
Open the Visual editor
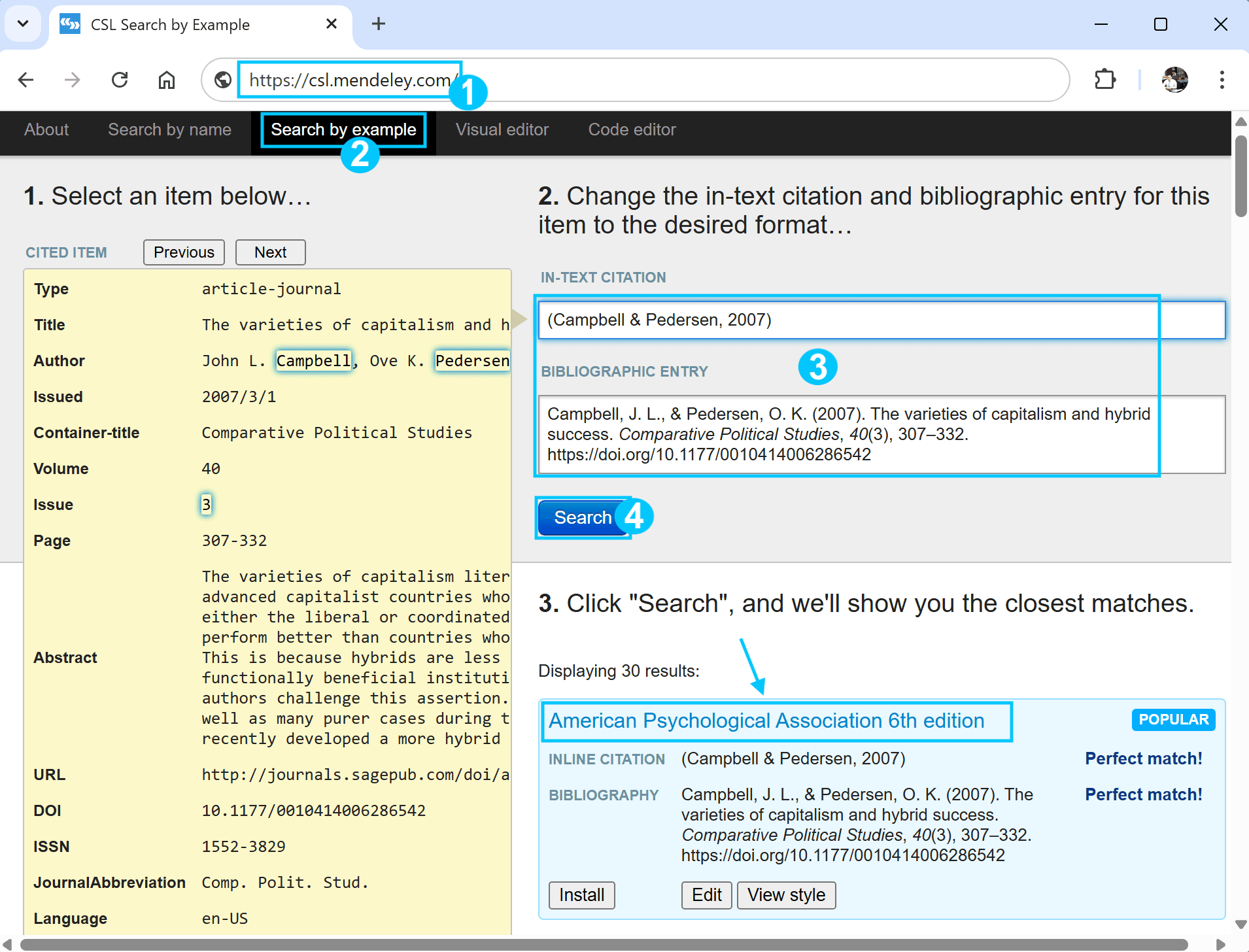tap(502, 129)
